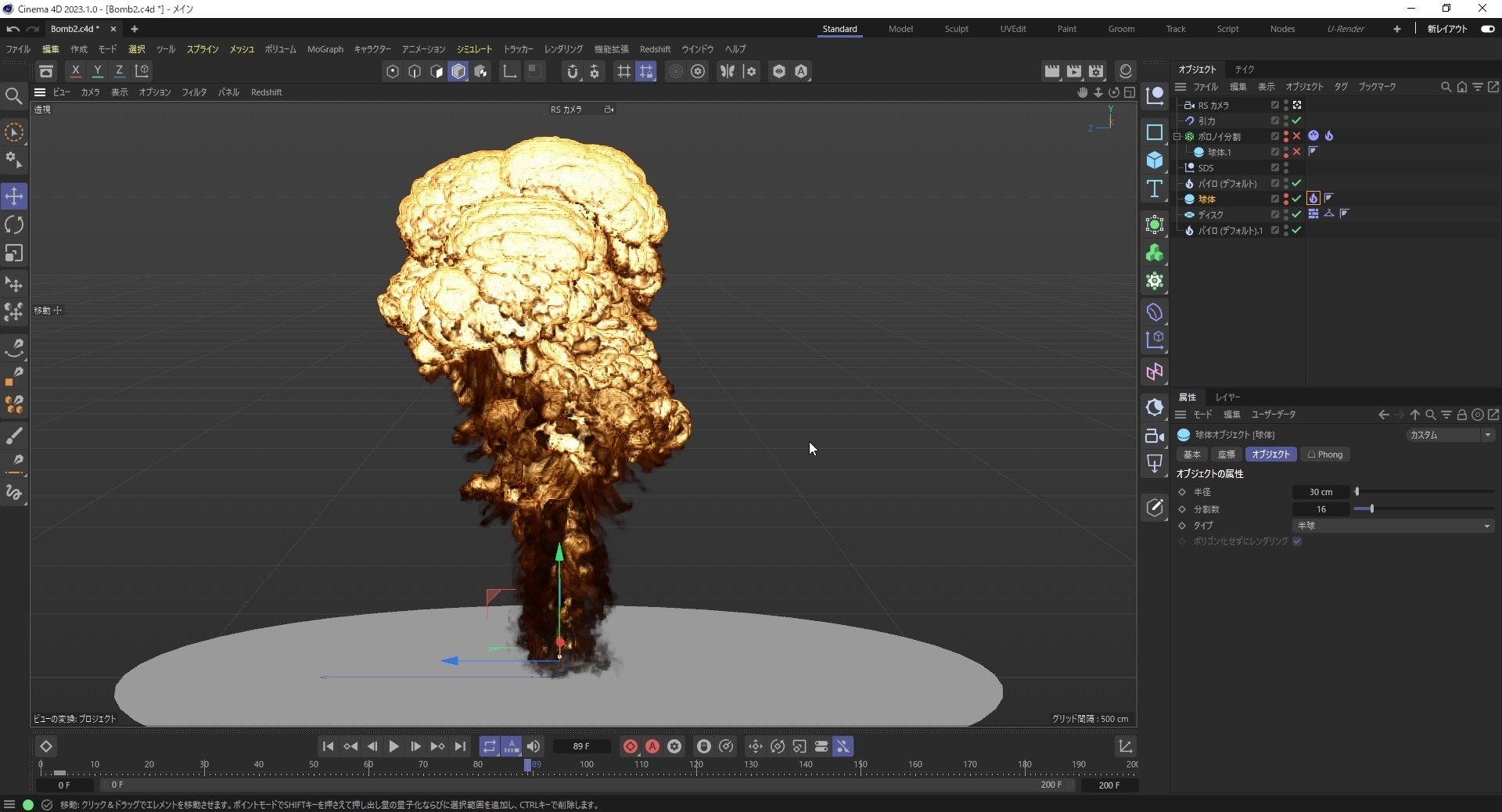Screen dimensions: 1502x812
Task: Collapse ボロノイ分割 tree node
Action: click(x=1177, y=137)
